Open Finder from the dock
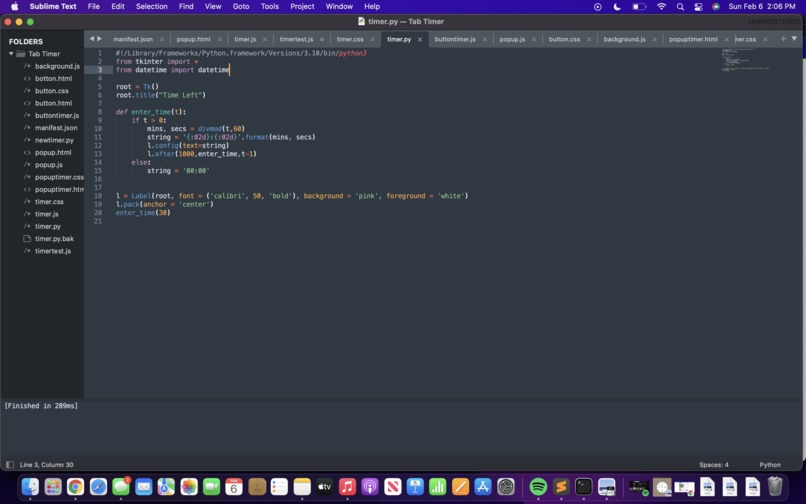 pyautogui.click(x=30, y=486)
